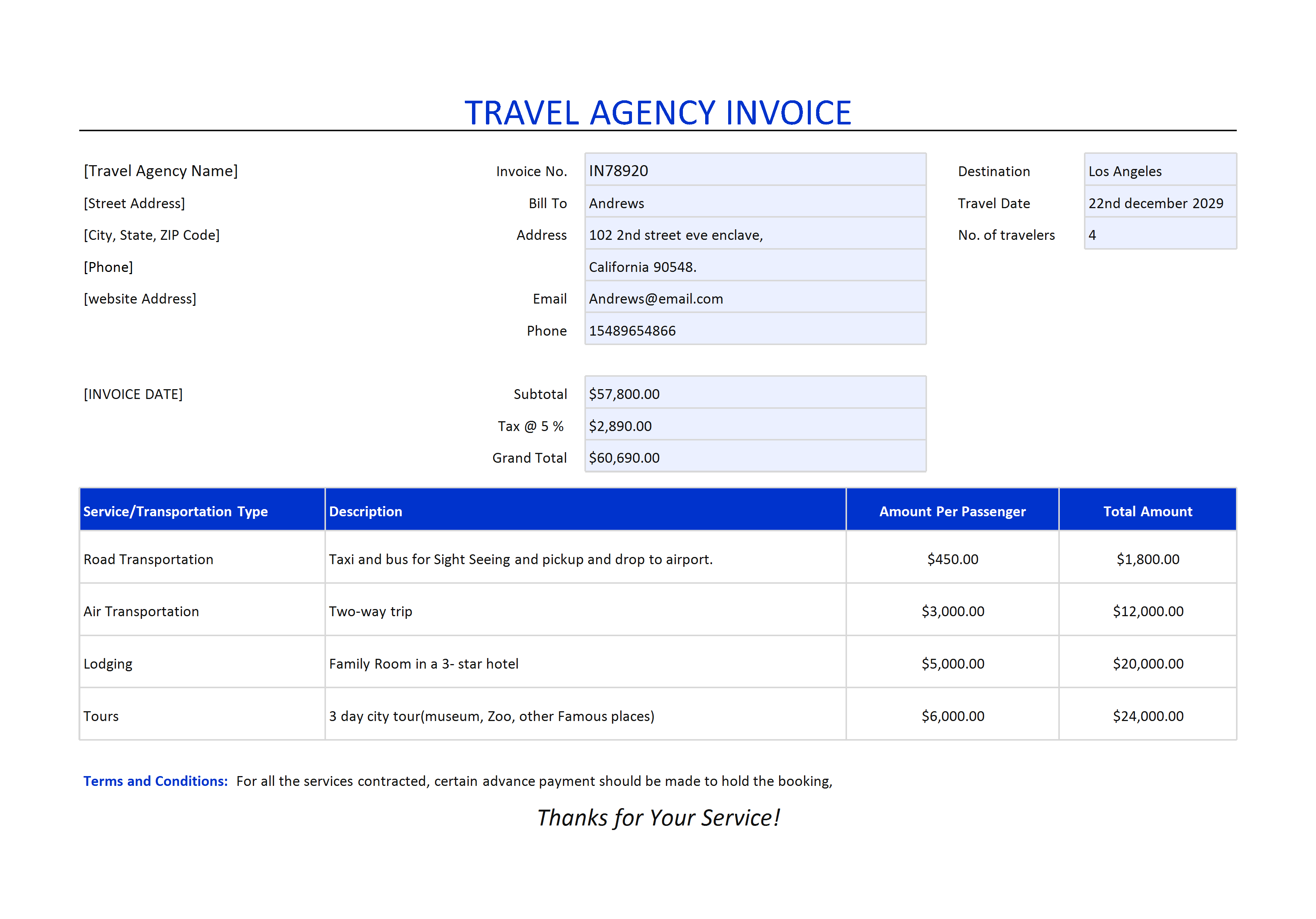Select the [Street Address] placeholder
This screenshot has width=1316, height=919.
[134, 203]
